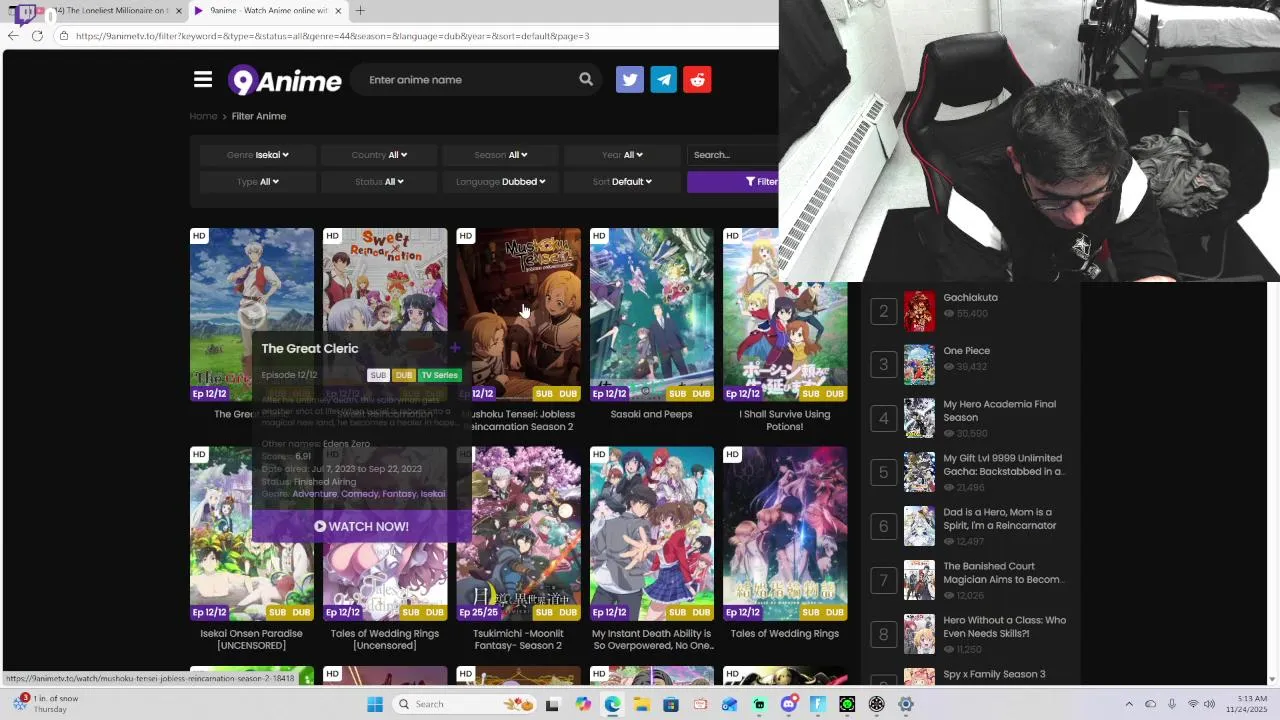Viewport: 1280px width, 720px height.
Task: Click the search magnifier icon in anime search
Action: [x=586, y=79]
